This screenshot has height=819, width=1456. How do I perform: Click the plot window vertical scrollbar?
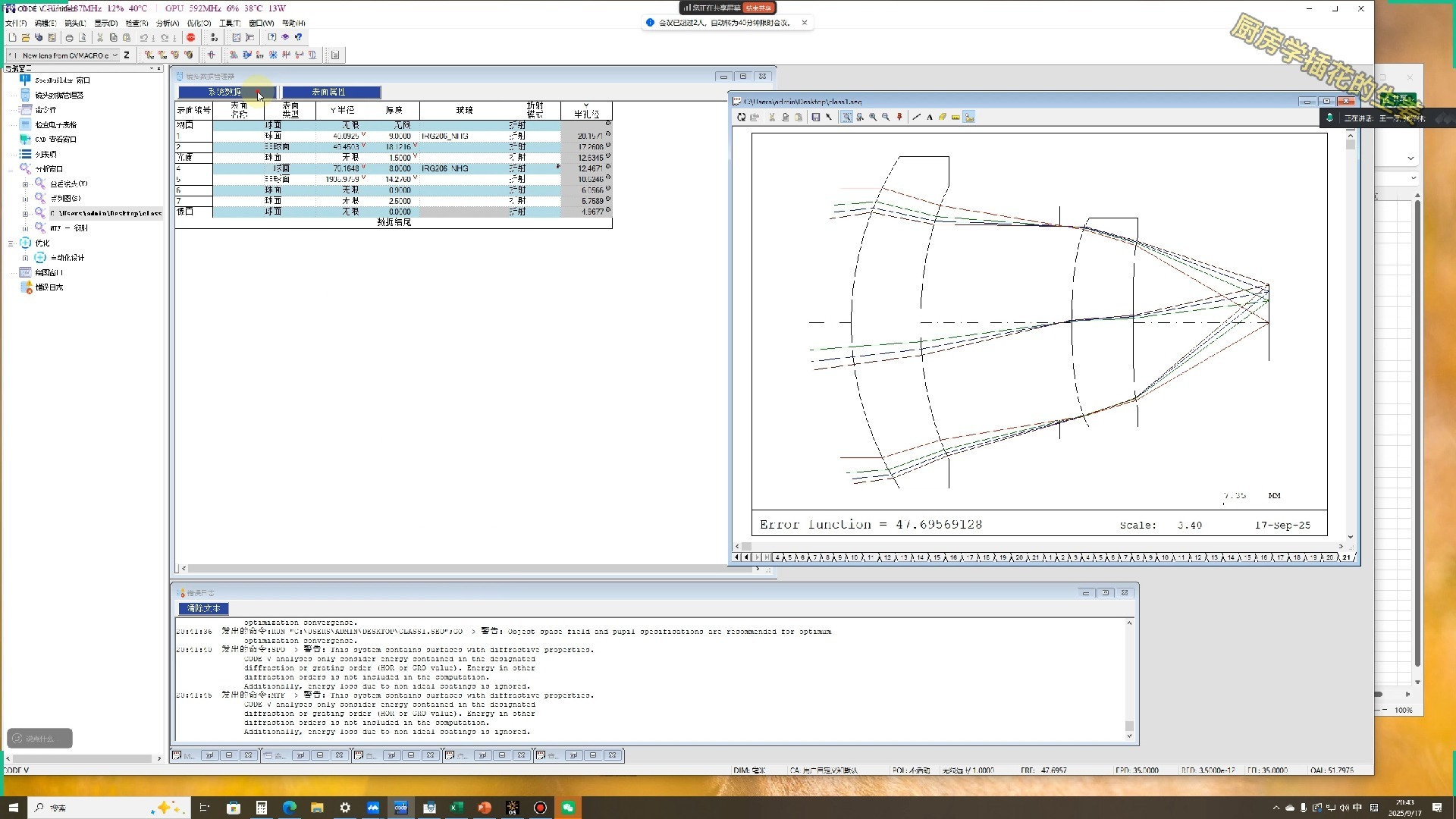[x=1351, y=334]
